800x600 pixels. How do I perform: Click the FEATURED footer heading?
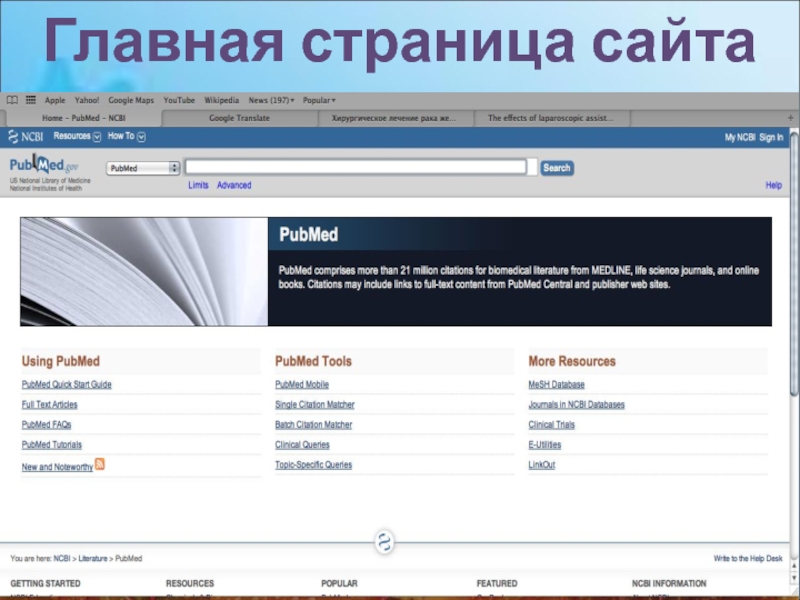point(497,583)
